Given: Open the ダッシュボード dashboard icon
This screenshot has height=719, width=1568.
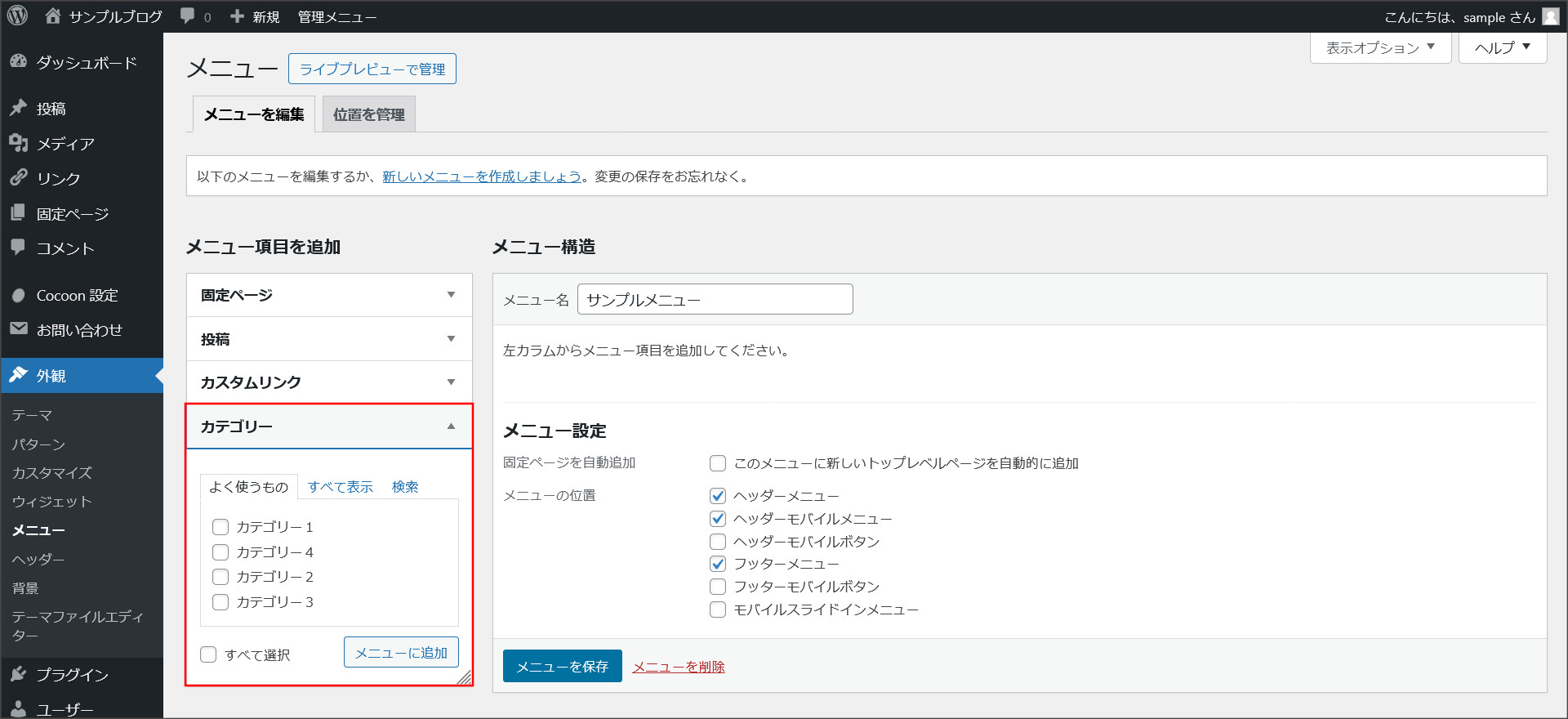Looking at the screenshot, I should click(x=18, y=62).
